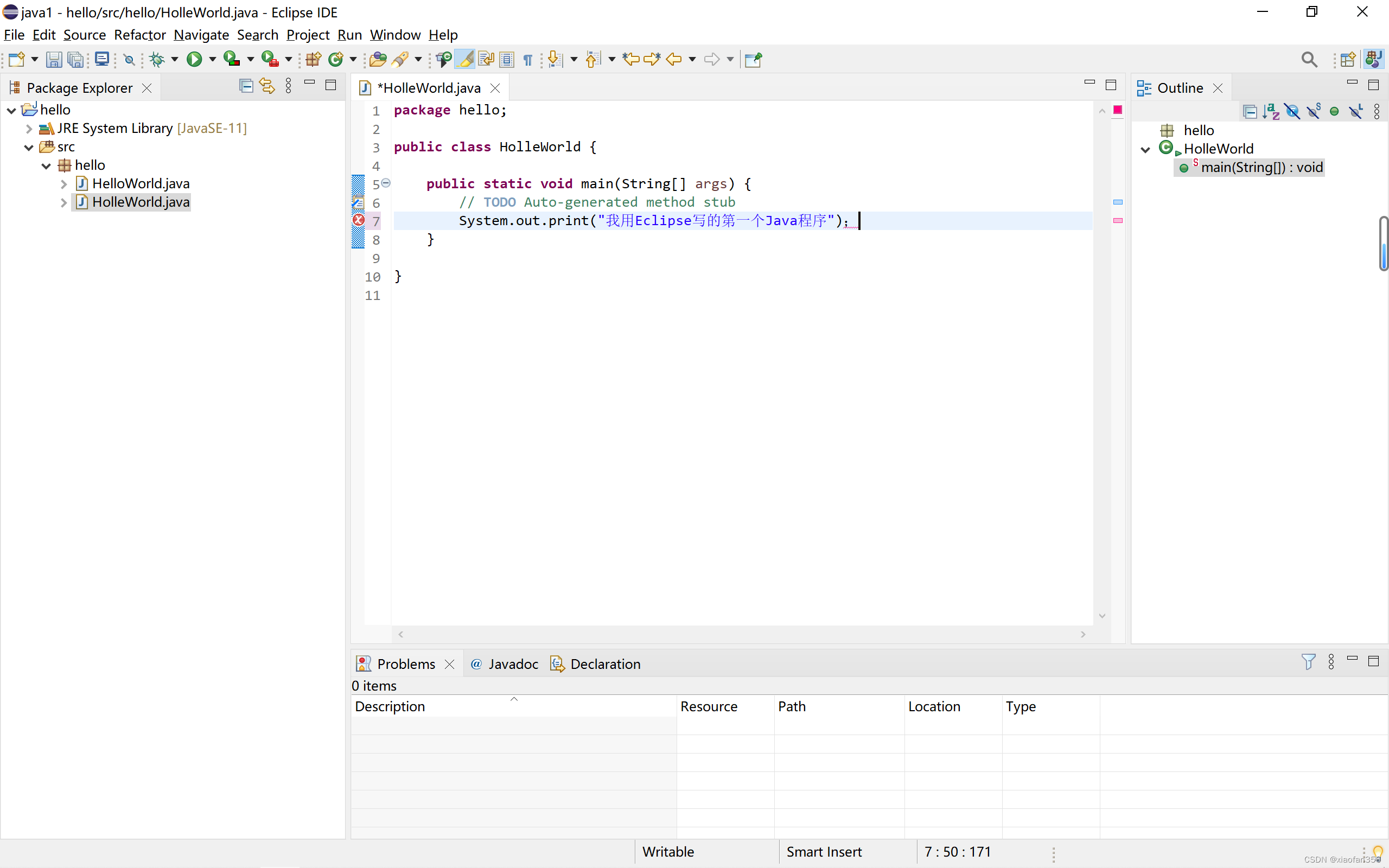
Task: Open HelloWorld.java in Package Explorer
Action: point(141,184)
